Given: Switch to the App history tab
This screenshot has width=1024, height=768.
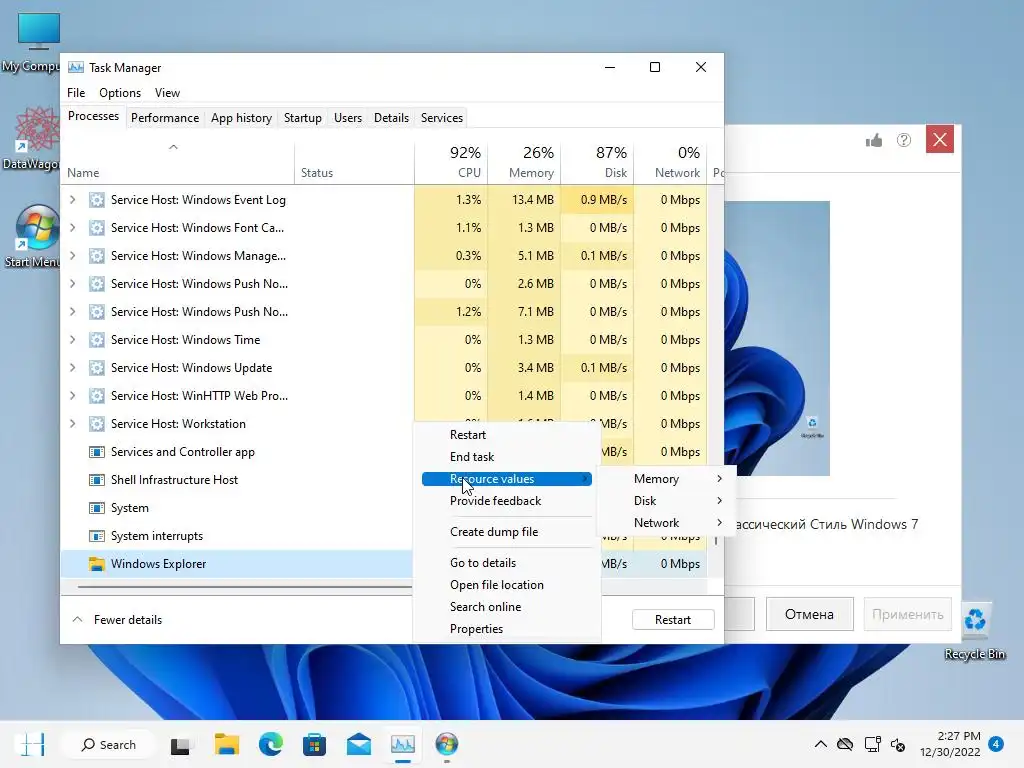Looking at the screenshot, I should [241, 118].
